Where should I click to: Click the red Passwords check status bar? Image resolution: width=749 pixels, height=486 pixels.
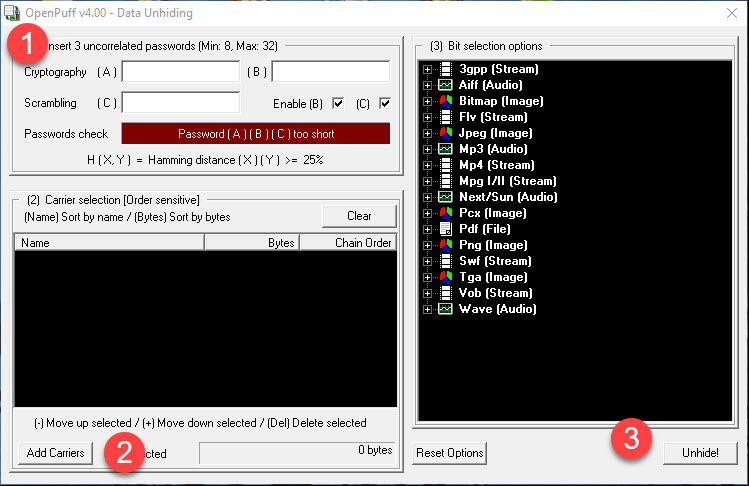coord(256,134)
